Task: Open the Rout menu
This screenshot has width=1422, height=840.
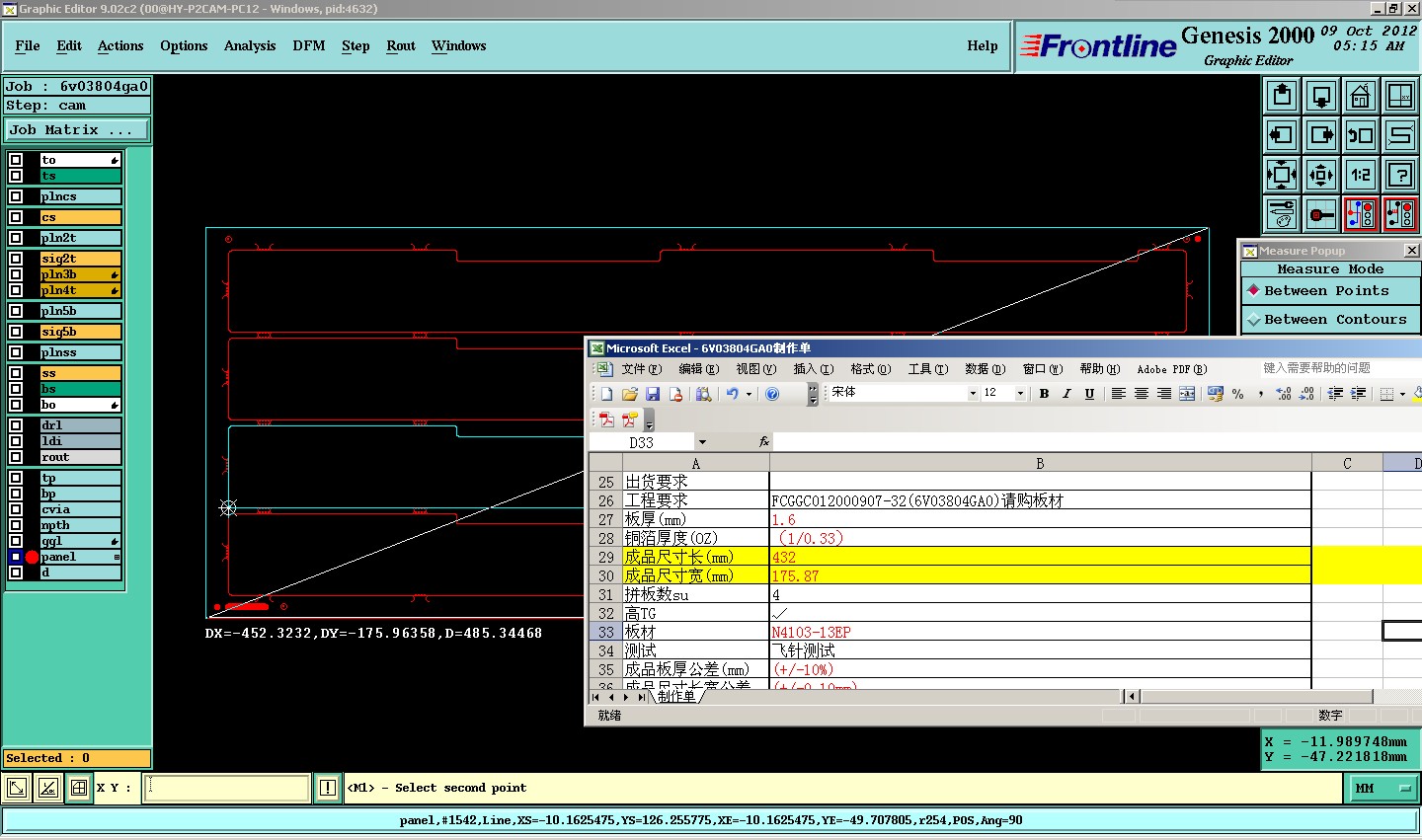Action: 401,46
